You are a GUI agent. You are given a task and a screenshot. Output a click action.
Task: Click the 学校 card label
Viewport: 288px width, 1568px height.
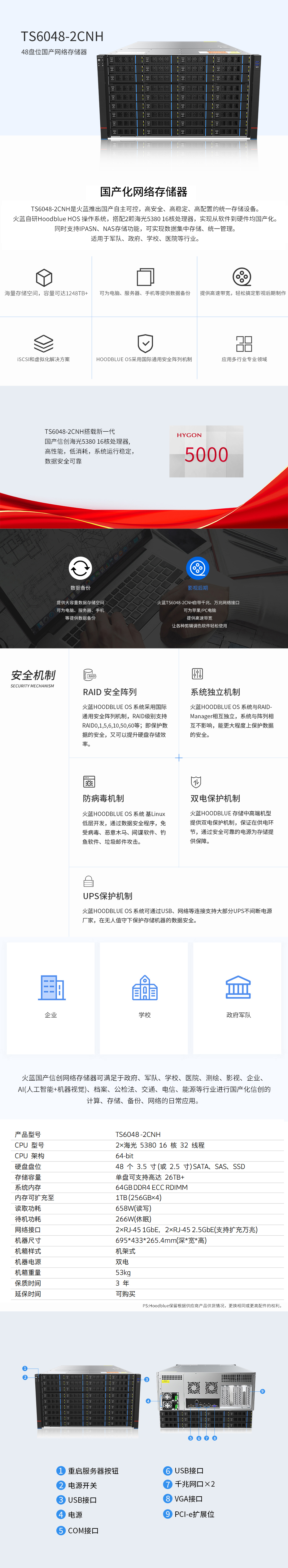[145, 1015]
